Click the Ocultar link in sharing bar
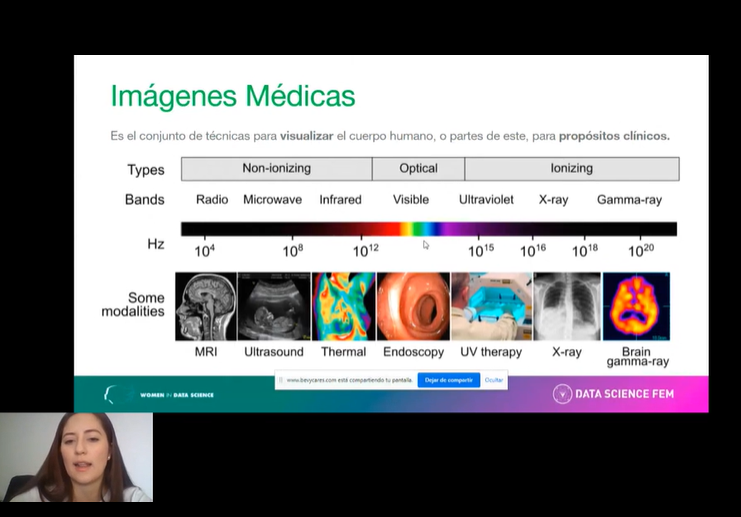741x517 pixels. pos(494,380)
